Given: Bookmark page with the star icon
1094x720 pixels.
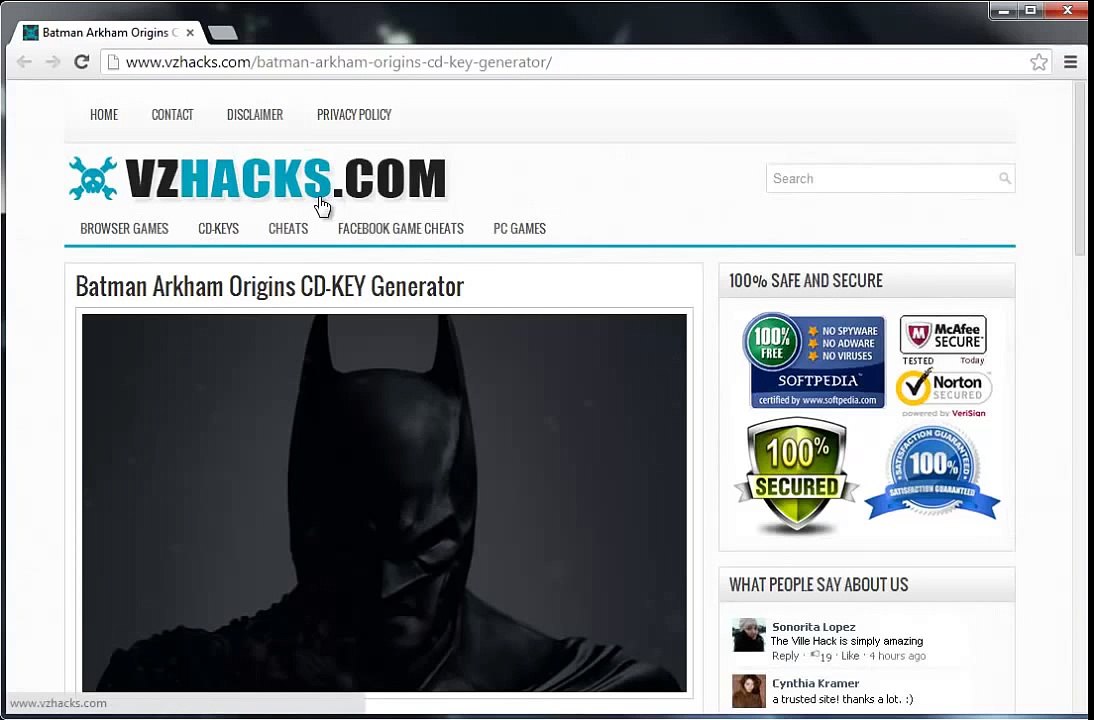Looking at the screenshot, I should (x=1038, y=62).
